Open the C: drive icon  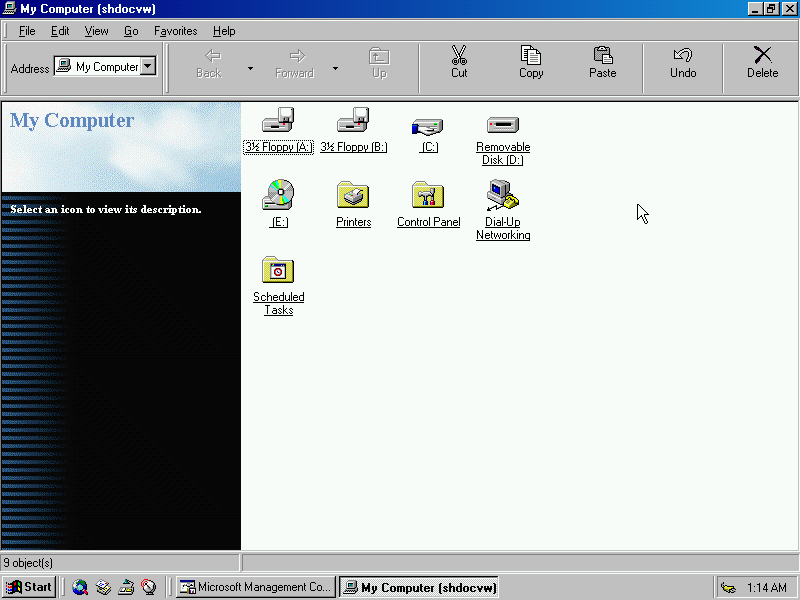tap(428, 125)
